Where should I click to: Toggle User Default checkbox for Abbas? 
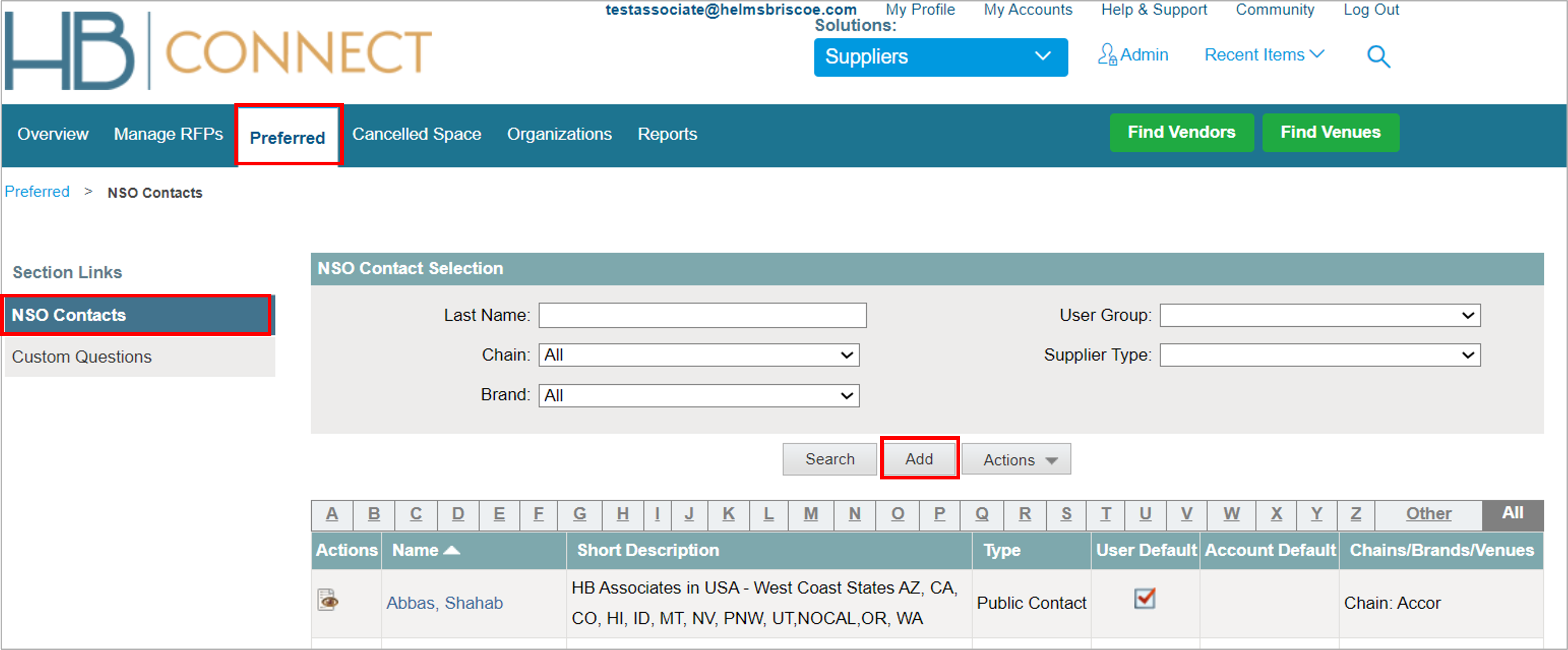click(1144, 598)
